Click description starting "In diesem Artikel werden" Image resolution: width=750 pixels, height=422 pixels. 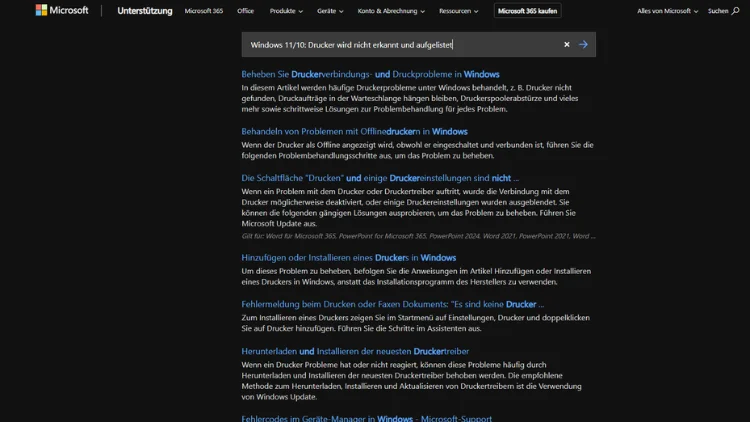[410, 98]
